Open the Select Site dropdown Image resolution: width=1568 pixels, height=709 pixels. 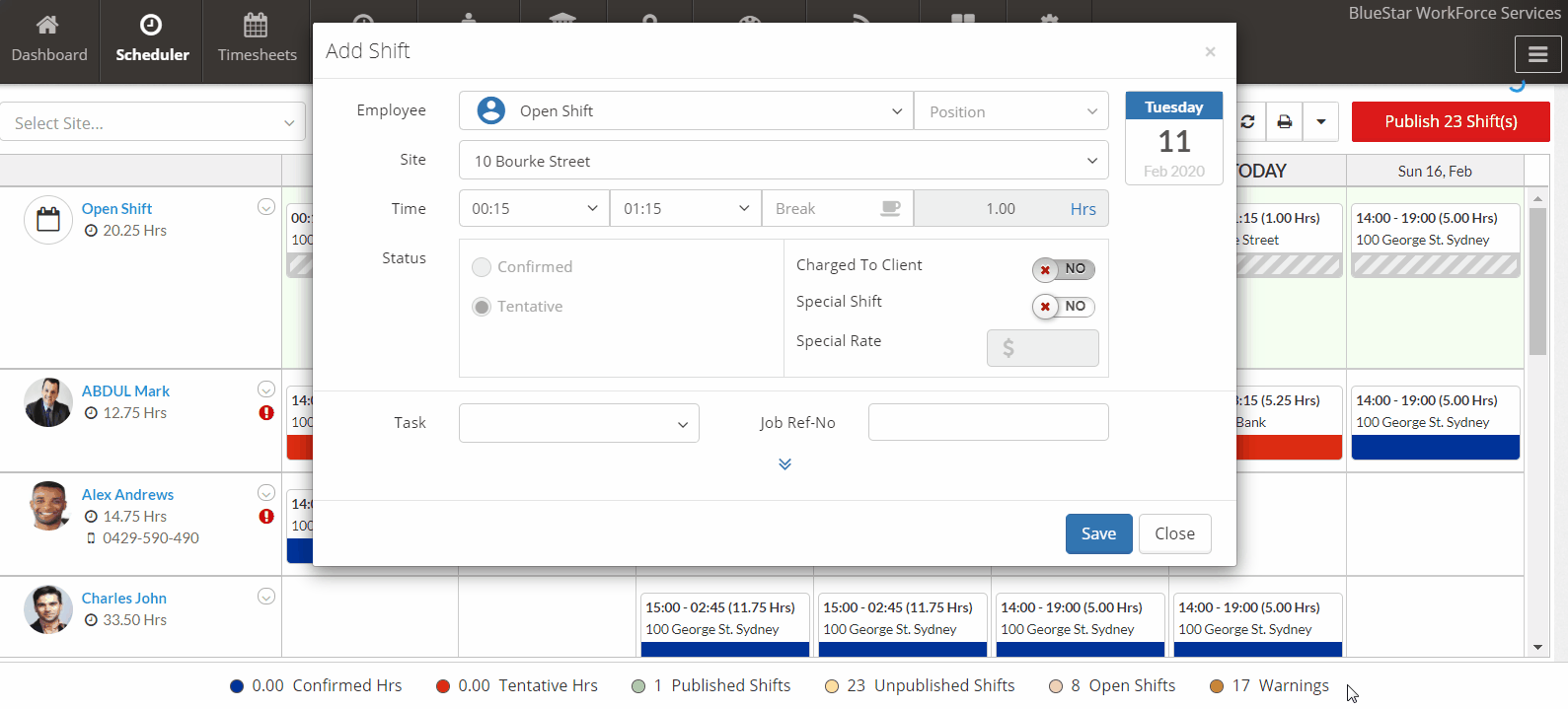[153, 122]
